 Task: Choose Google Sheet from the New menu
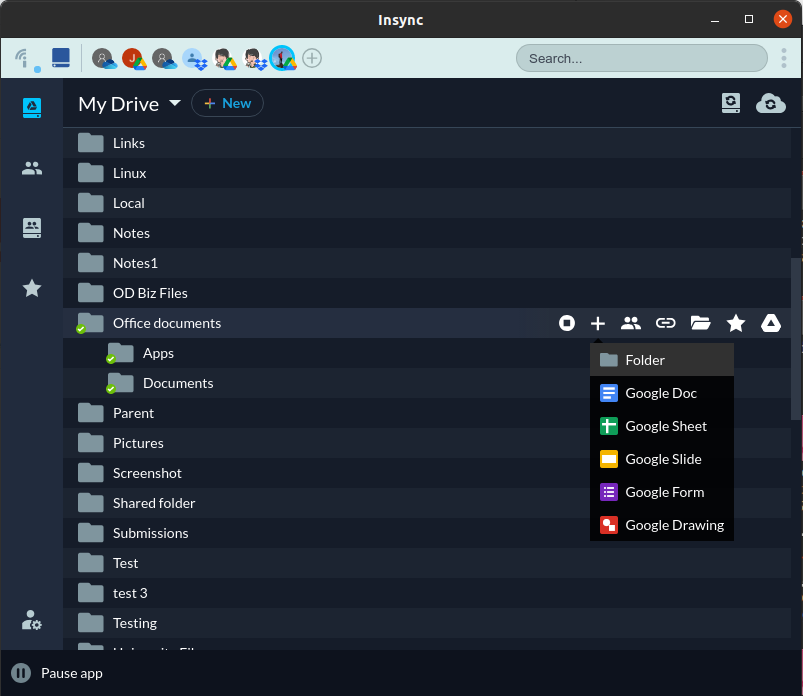(661, 426)
